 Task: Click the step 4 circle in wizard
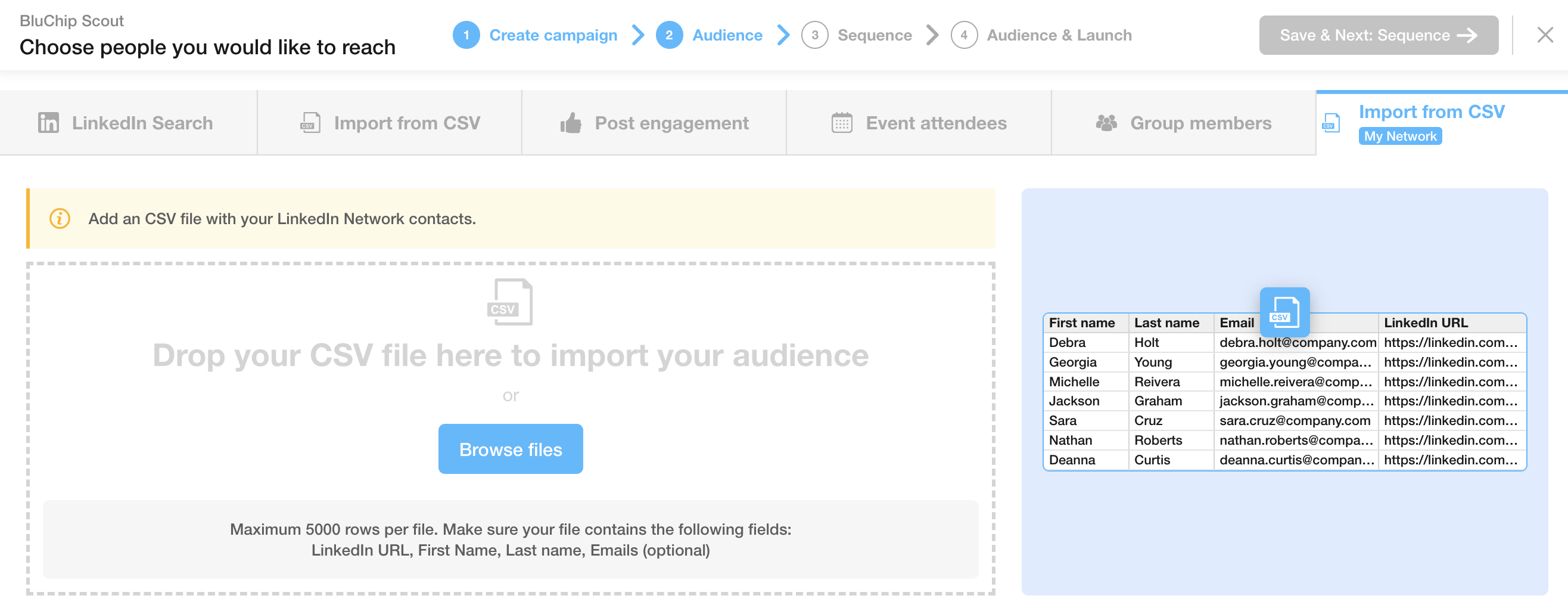[964, 35]
